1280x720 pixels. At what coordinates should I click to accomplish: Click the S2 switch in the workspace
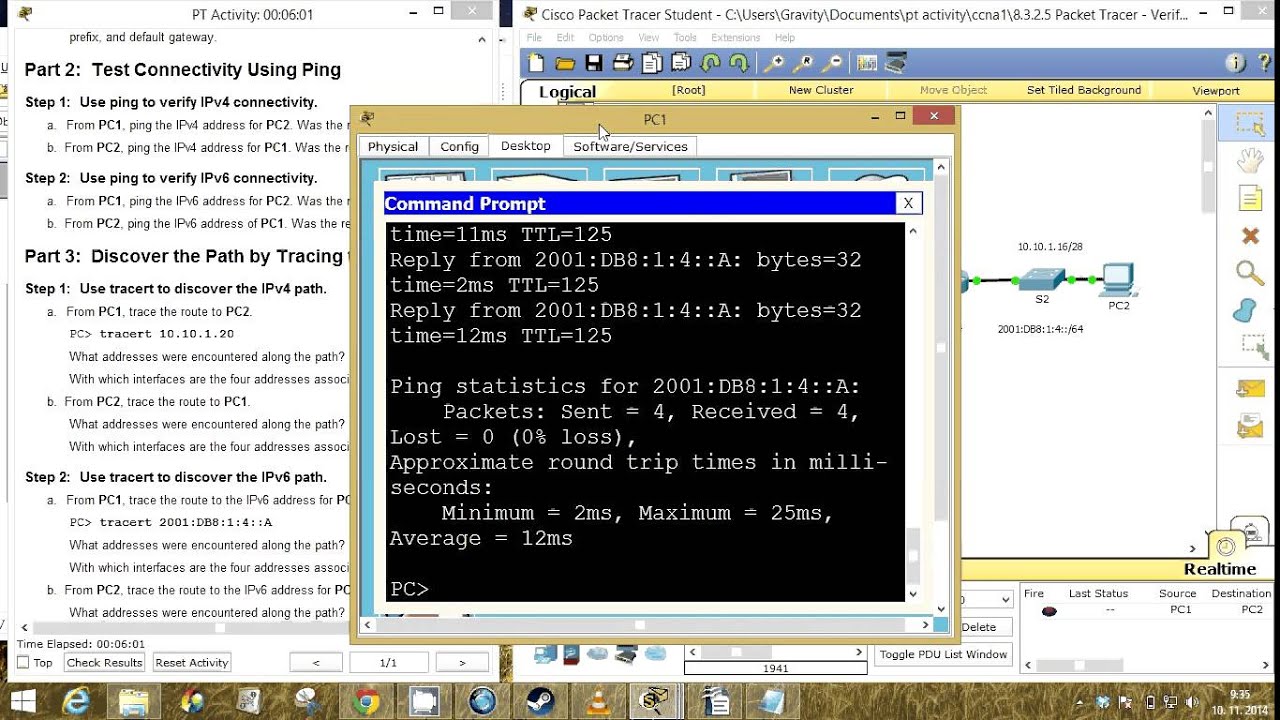tap(1042, 280)
